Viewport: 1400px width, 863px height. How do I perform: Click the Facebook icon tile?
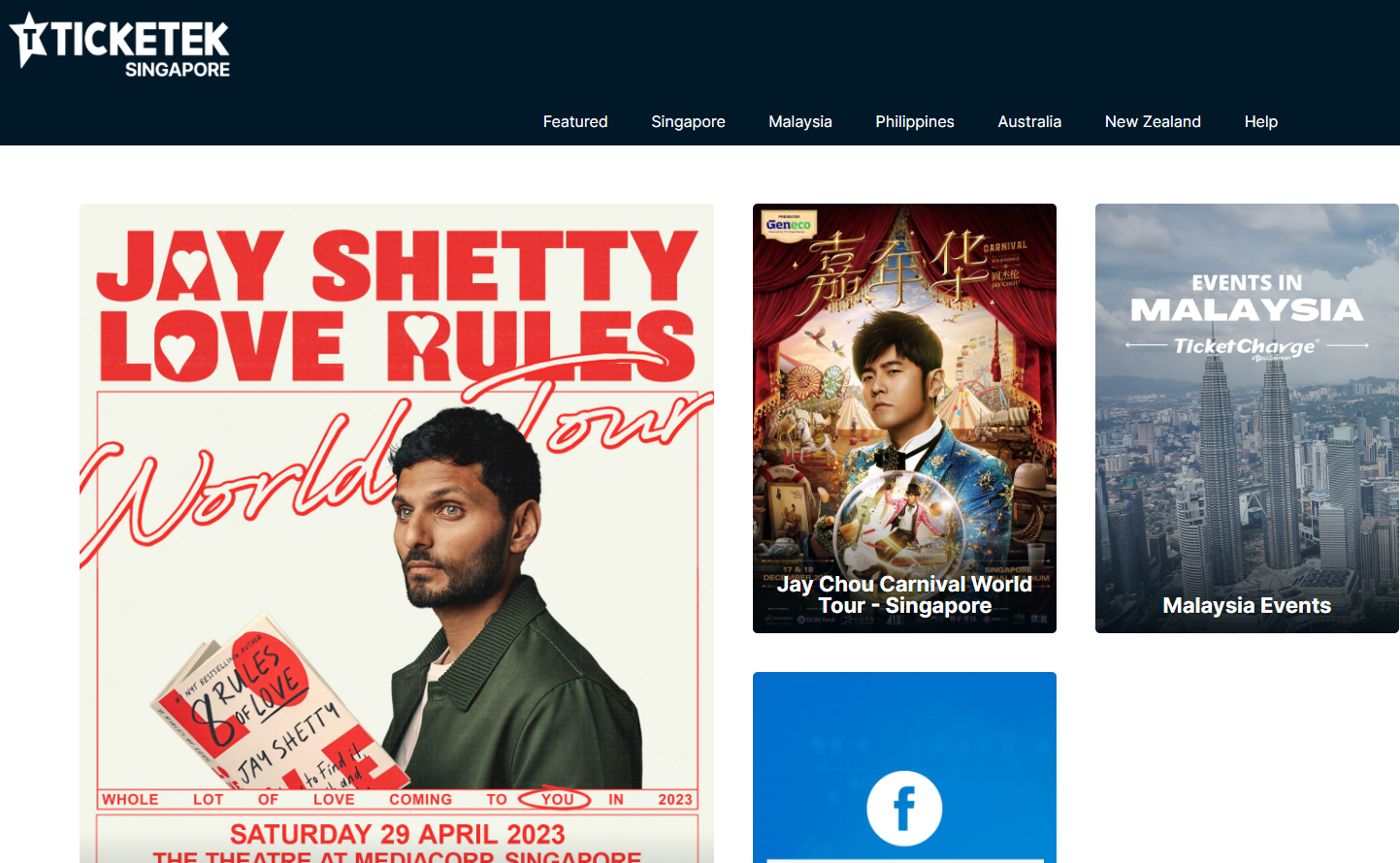pos(904,767)
